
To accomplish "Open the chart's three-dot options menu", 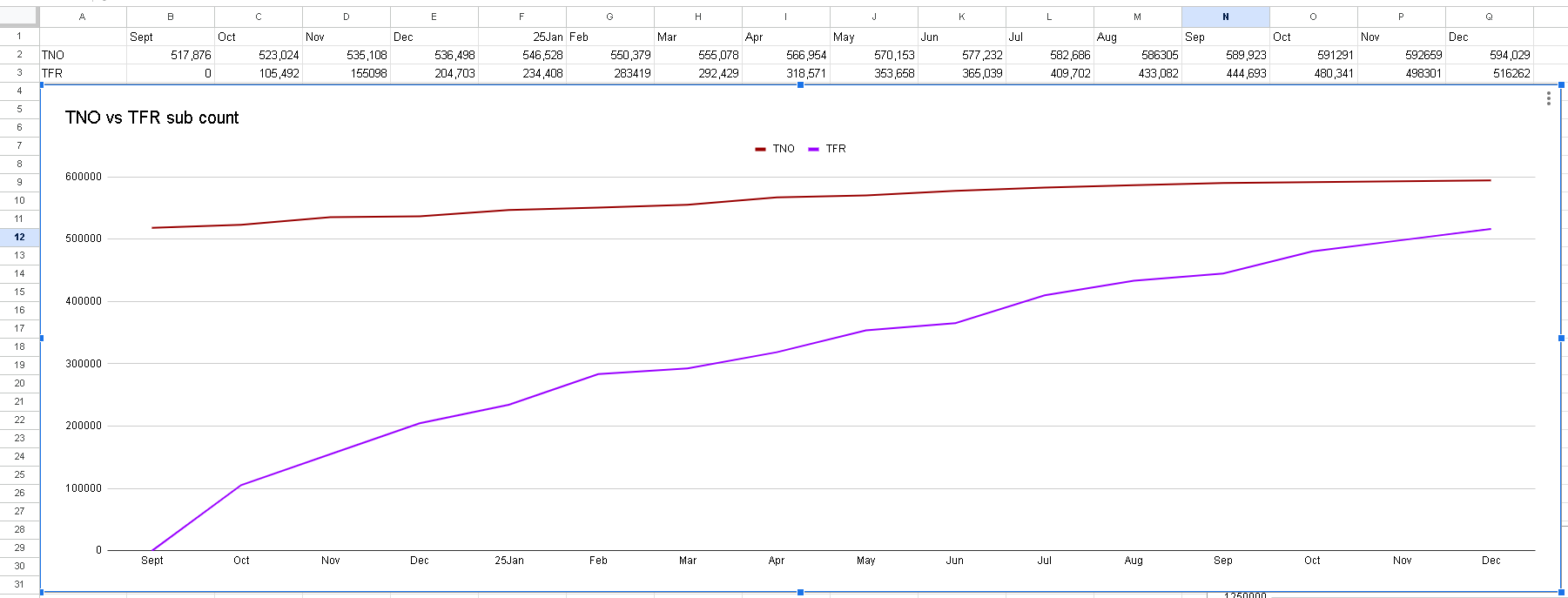I will (1548, 98).
